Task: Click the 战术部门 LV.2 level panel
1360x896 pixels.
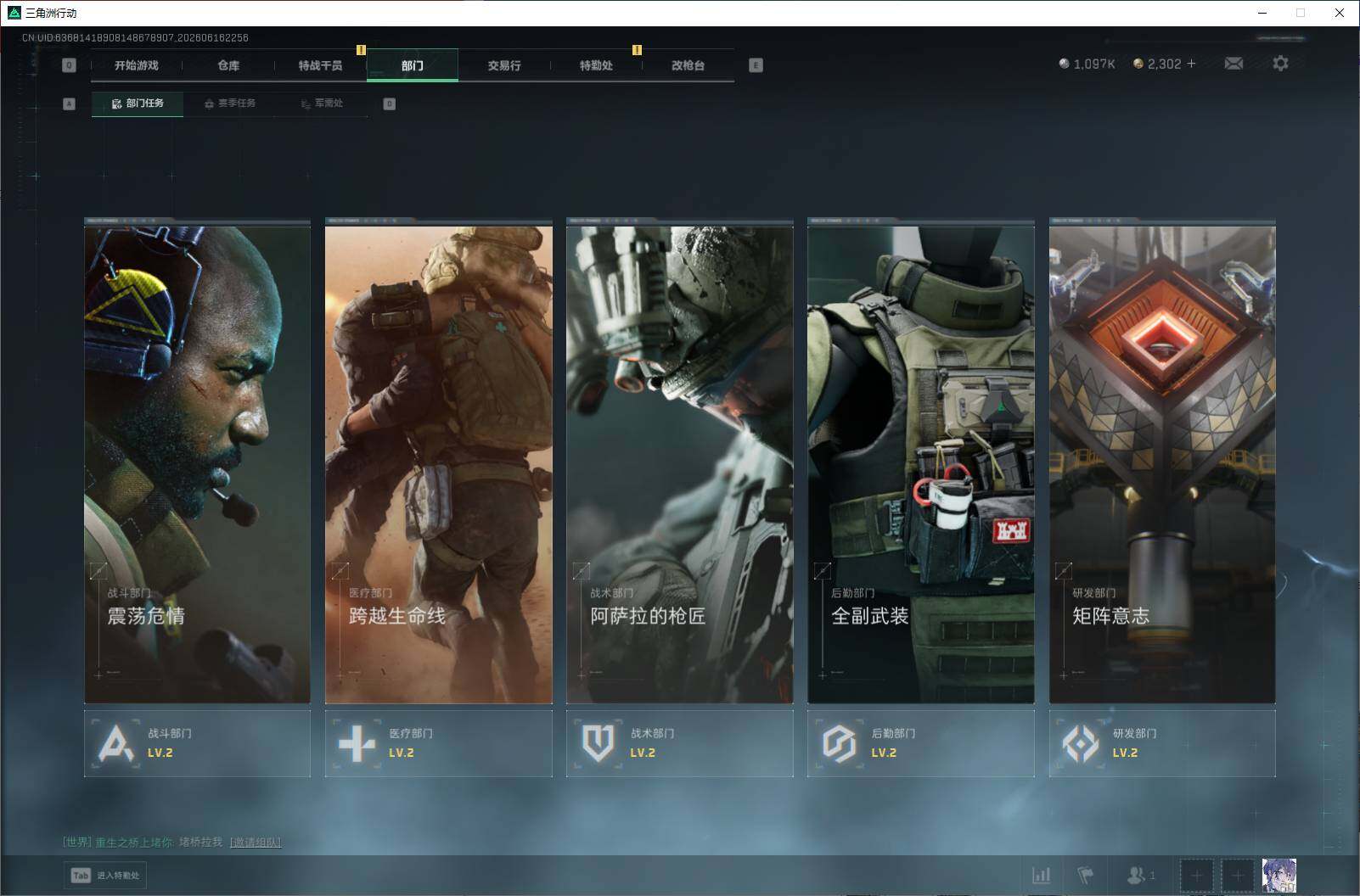Action: [x=680, y=743]
